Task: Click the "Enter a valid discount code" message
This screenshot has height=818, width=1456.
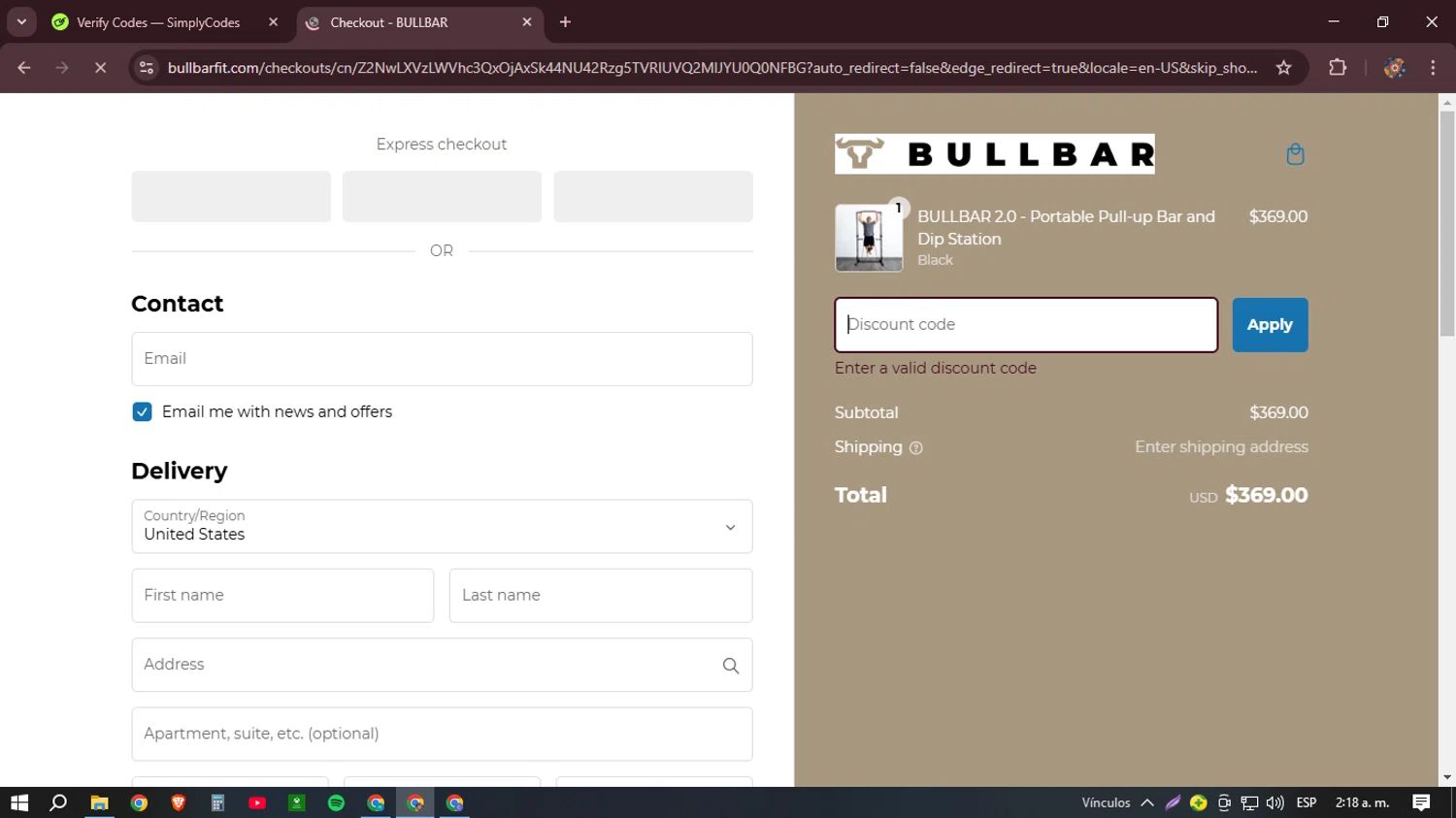Action: [x=936, y=368]
